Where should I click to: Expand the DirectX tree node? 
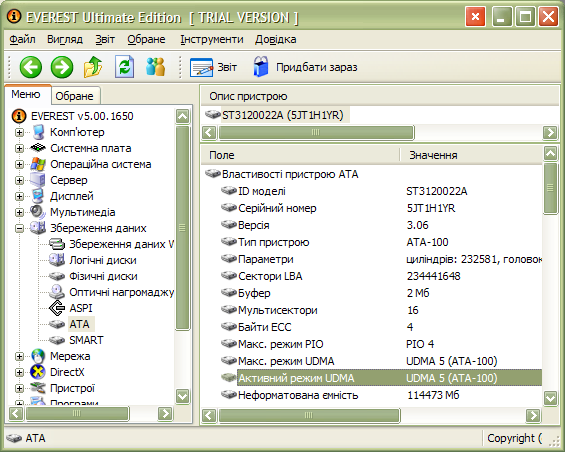tap(19, 372)
